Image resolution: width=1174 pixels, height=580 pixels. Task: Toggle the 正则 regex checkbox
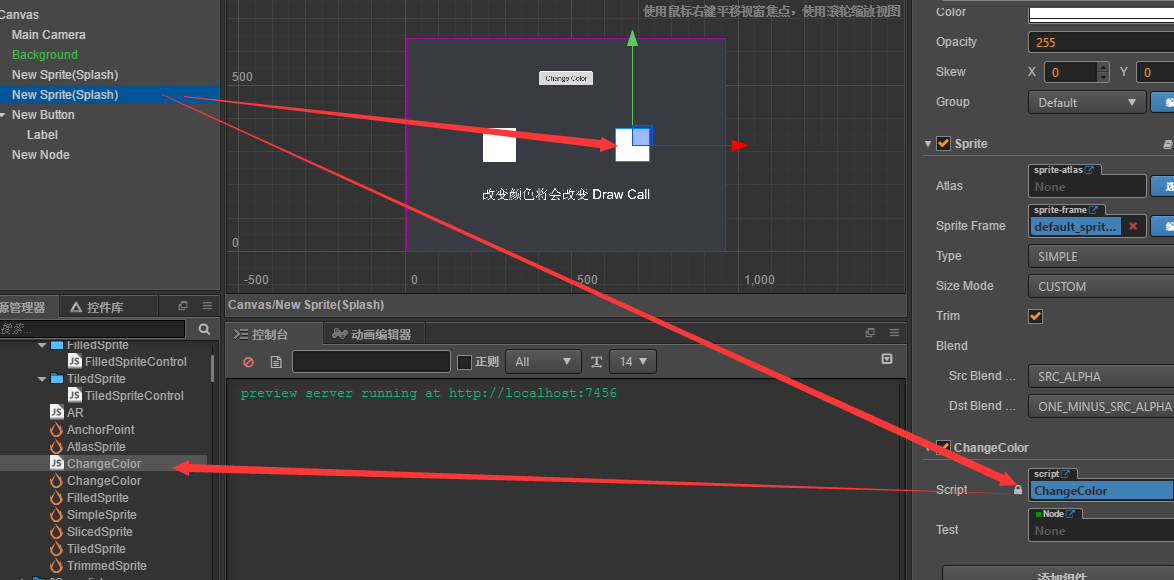point(464,362)
